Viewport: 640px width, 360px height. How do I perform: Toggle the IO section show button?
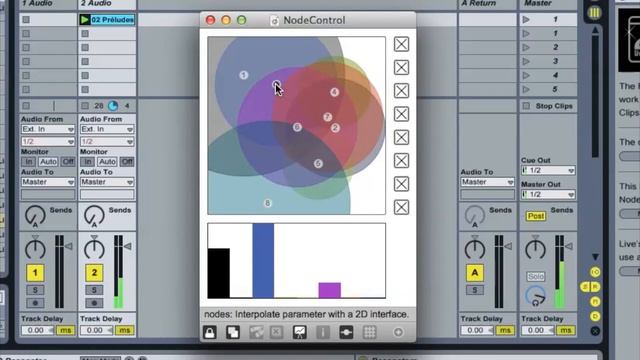pyautogui.click(x=595, y=272)
